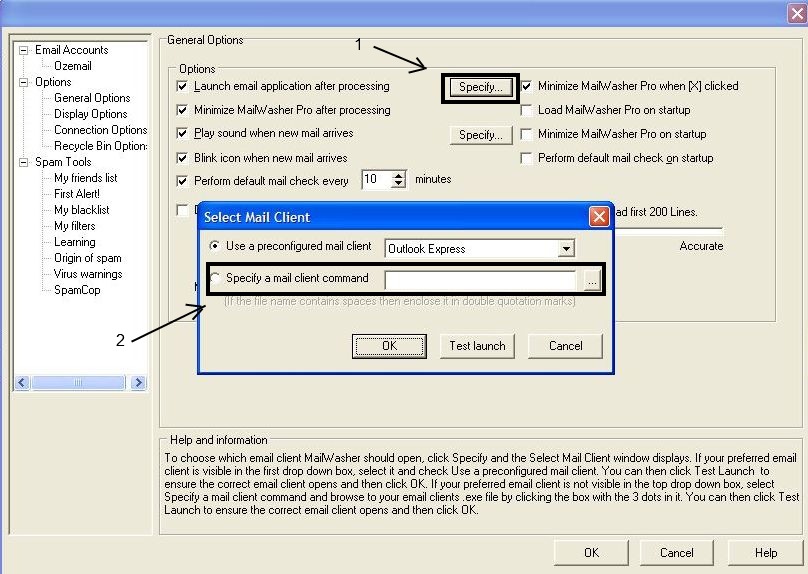The width and height of the screenshot is (808, 574).
Task: Increase mail check minutes with up arrow
Action: click(399, 175)
